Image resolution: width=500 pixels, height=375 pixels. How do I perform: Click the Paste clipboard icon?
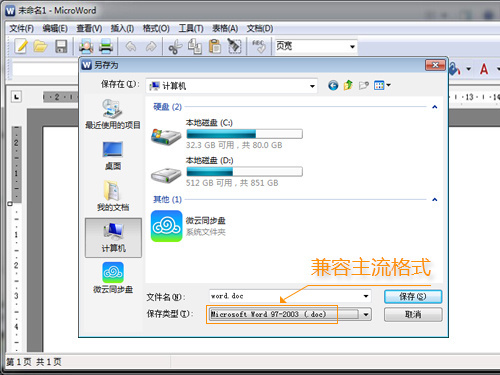point(215,46)
